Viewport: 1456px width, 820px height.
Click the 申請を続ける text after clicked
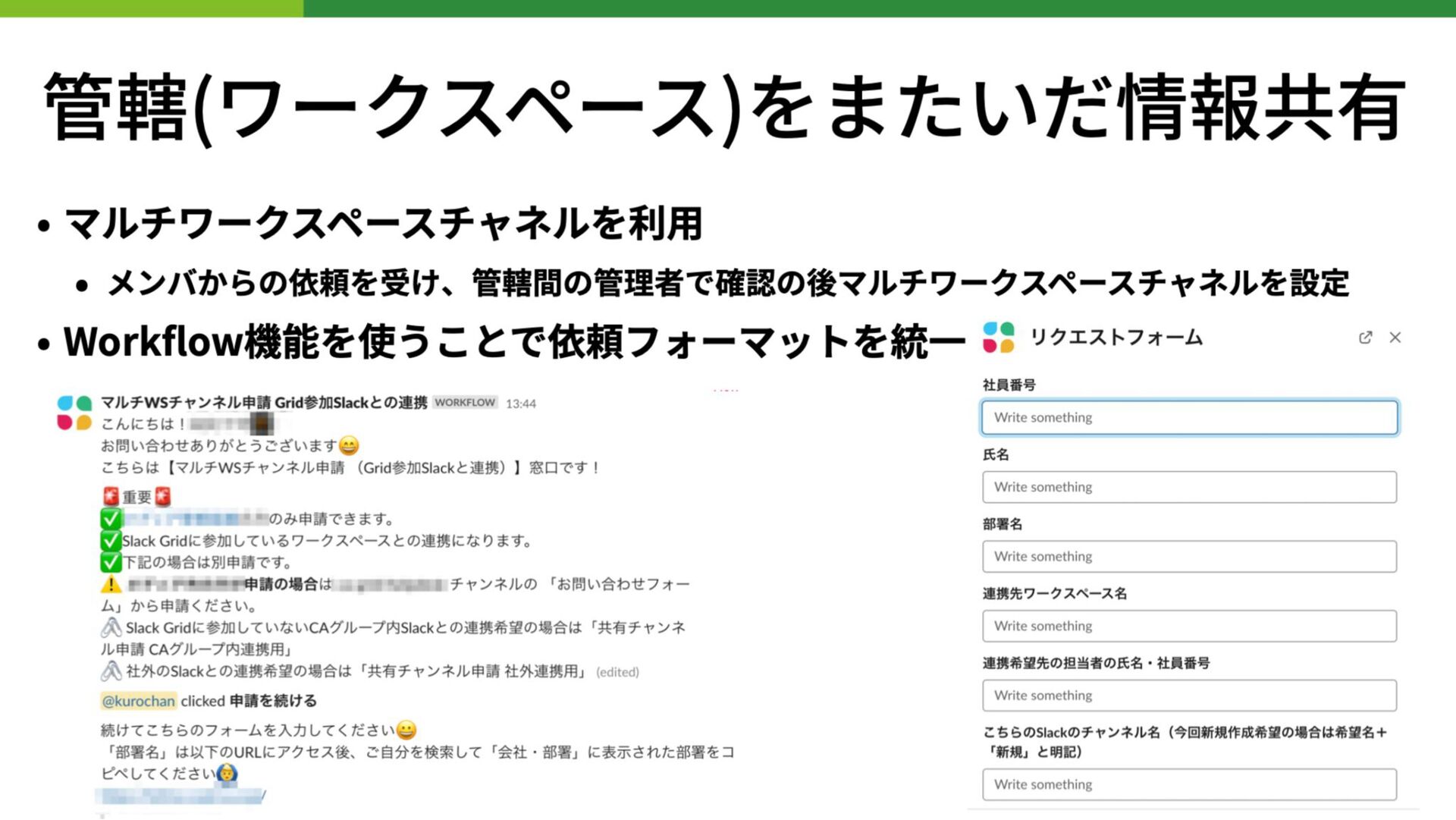coord(273,701)
